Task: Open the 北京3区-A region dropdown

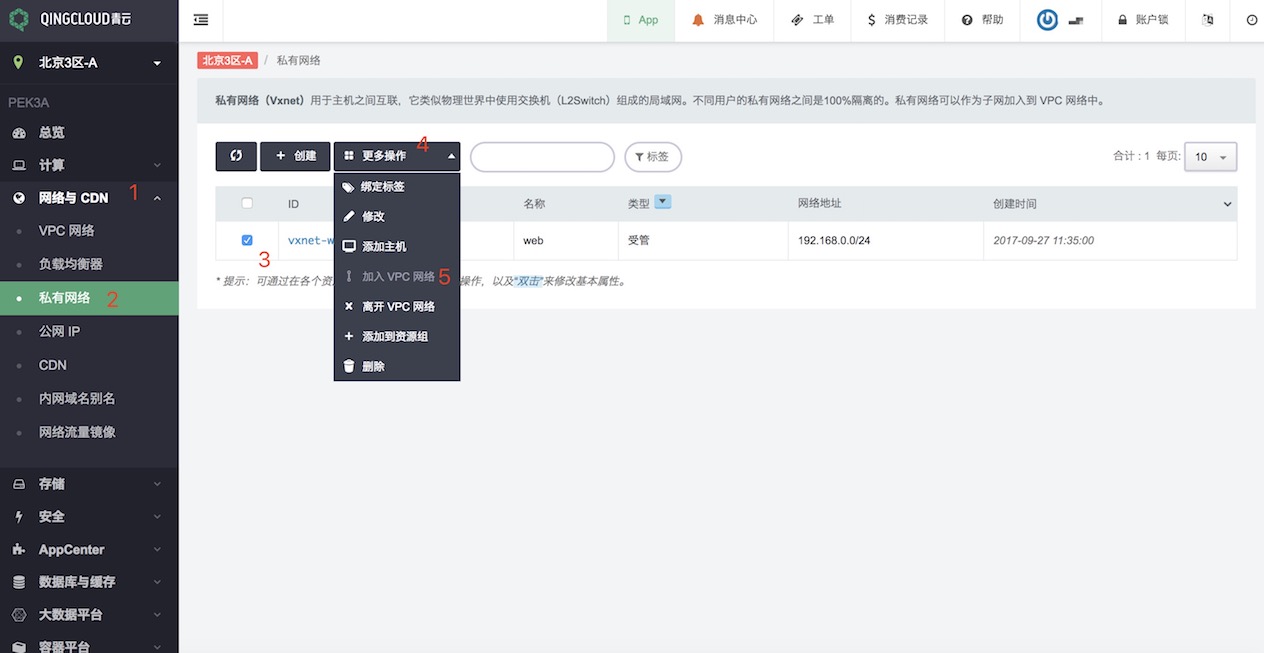Action: pyautogui.click(x=88, y=63)
